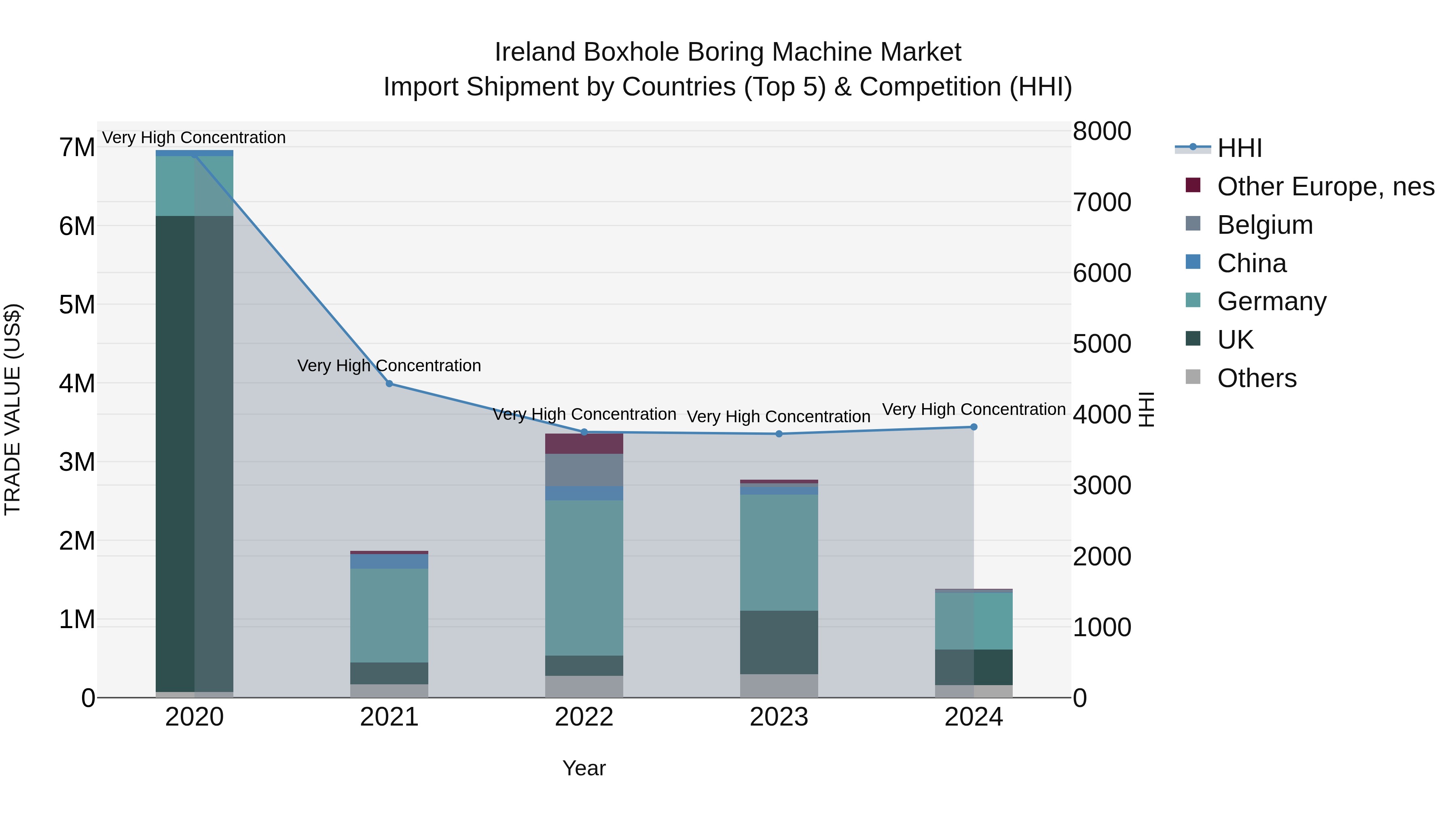Toggle the Germany legend entry

click(x=1256, y=301)
